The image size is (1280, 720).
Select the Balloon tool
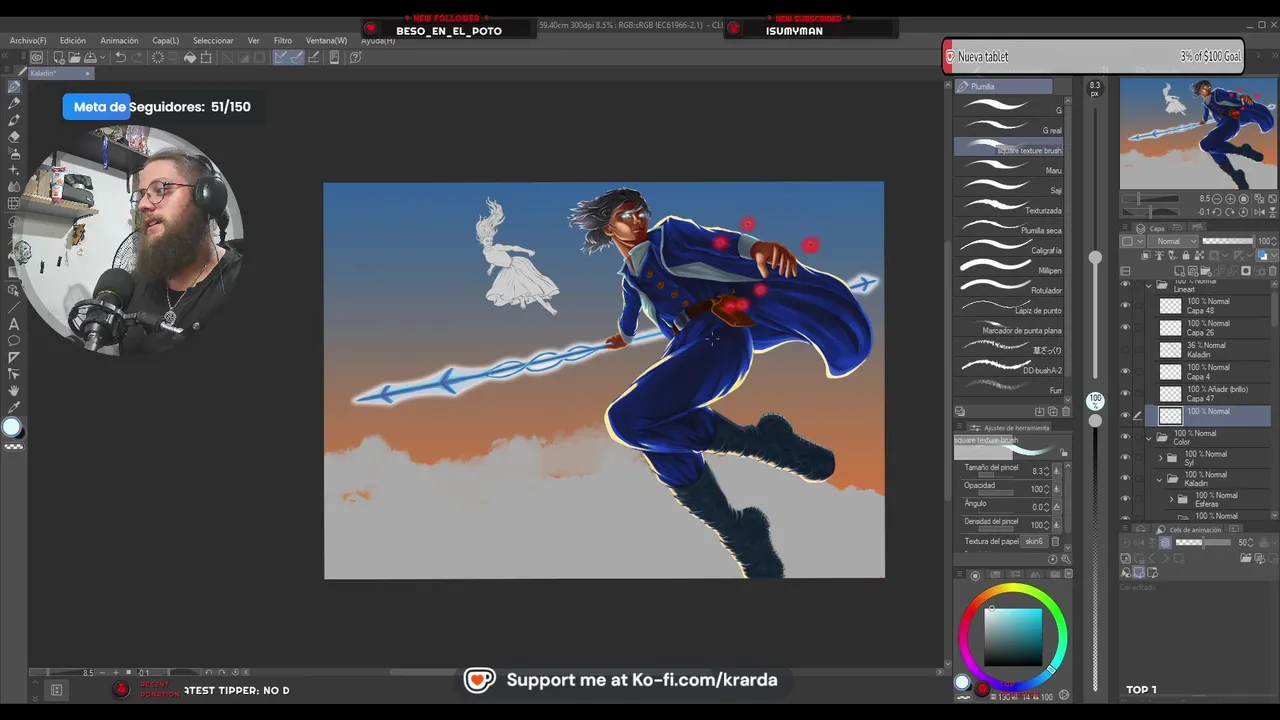coord(14,341)
